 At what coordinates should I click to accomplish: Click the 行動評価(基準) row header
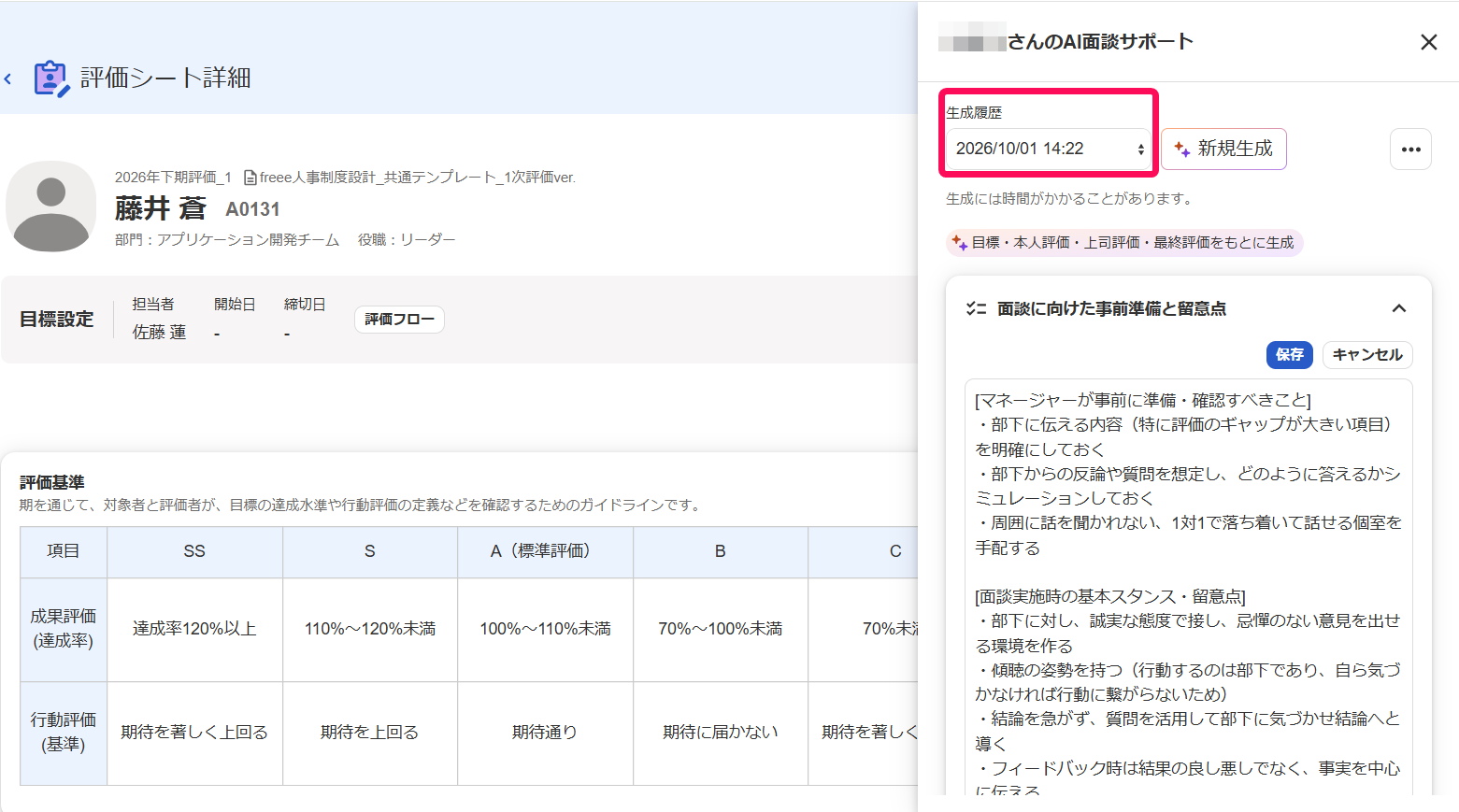point(64,734)
